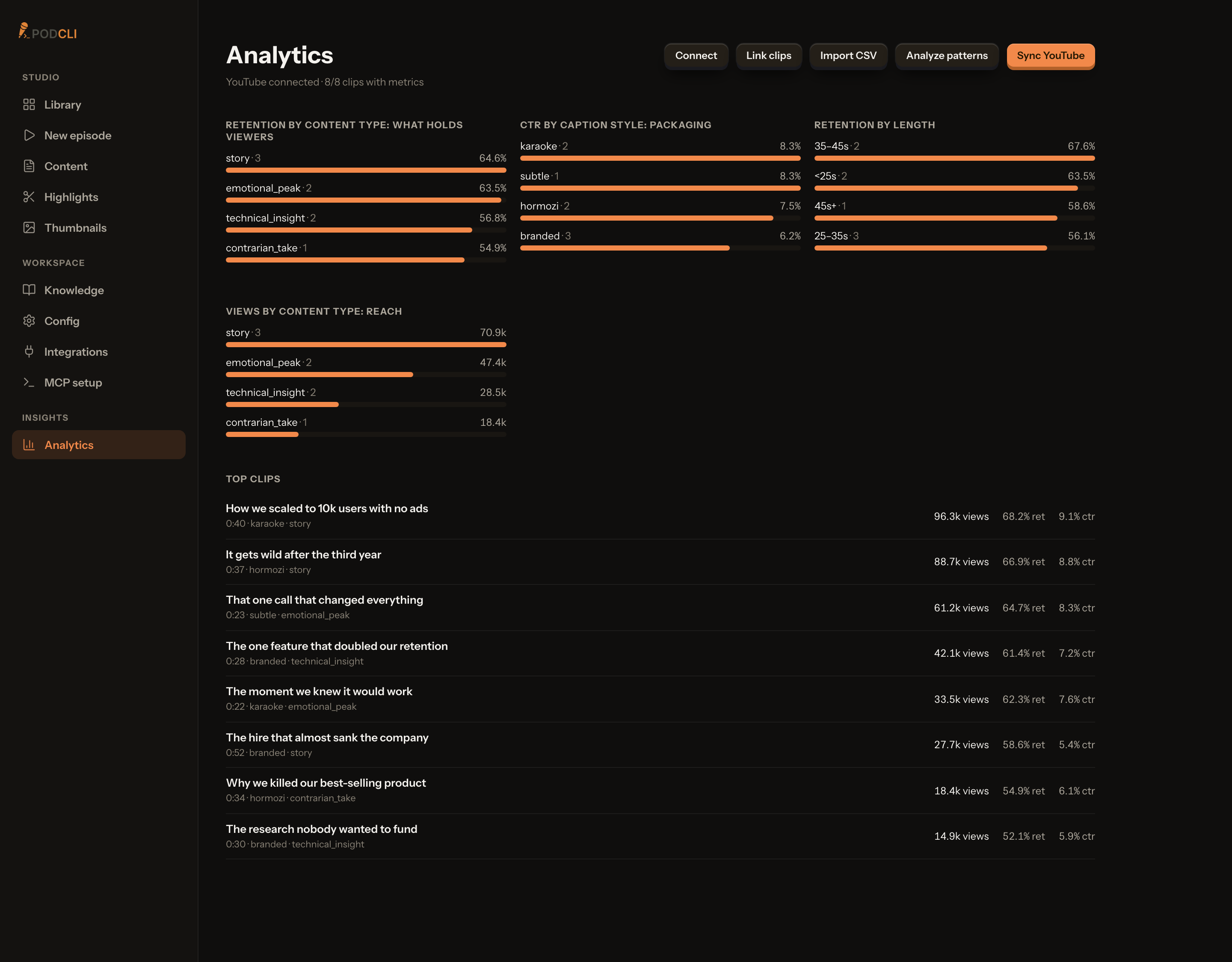Click the Library grid icon

click(x=29, y=104)
